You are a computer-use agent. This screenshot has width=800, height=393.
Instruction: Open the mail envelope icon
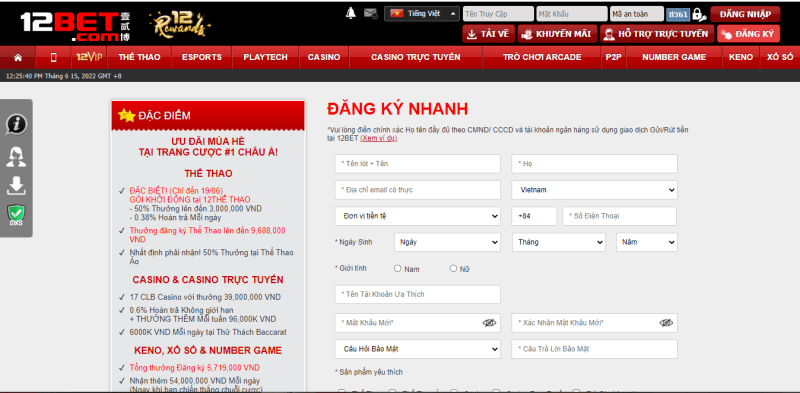coord(371,14)
